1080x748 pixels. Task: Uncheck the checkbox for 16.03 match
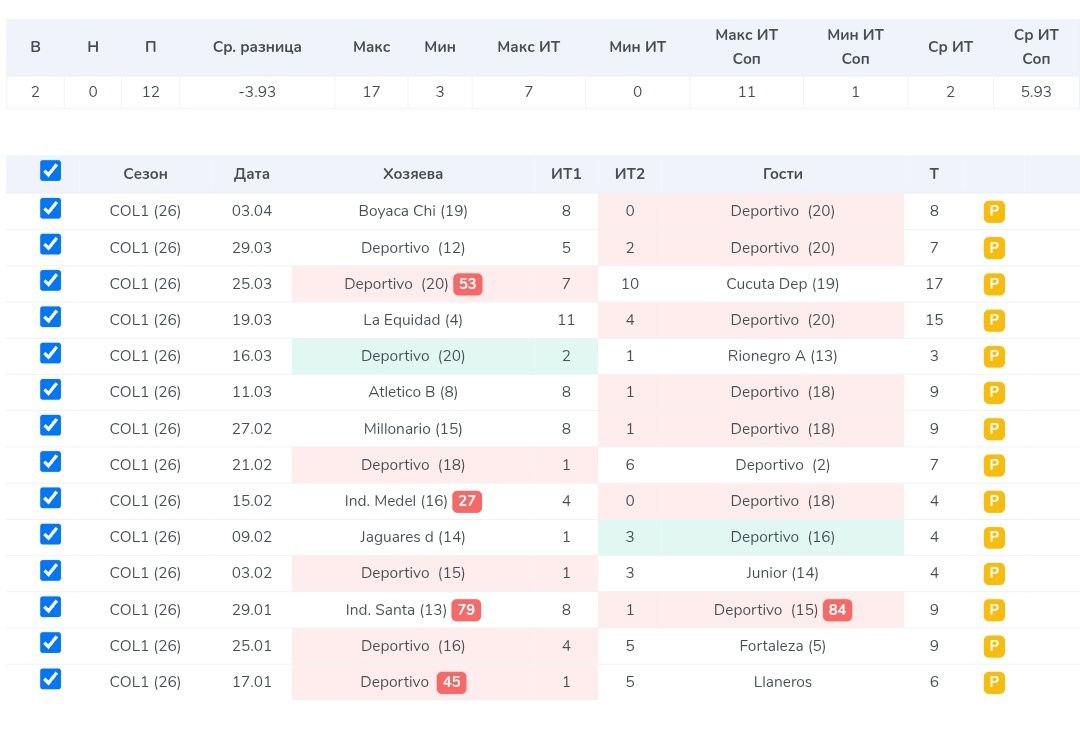click(51, 353)
